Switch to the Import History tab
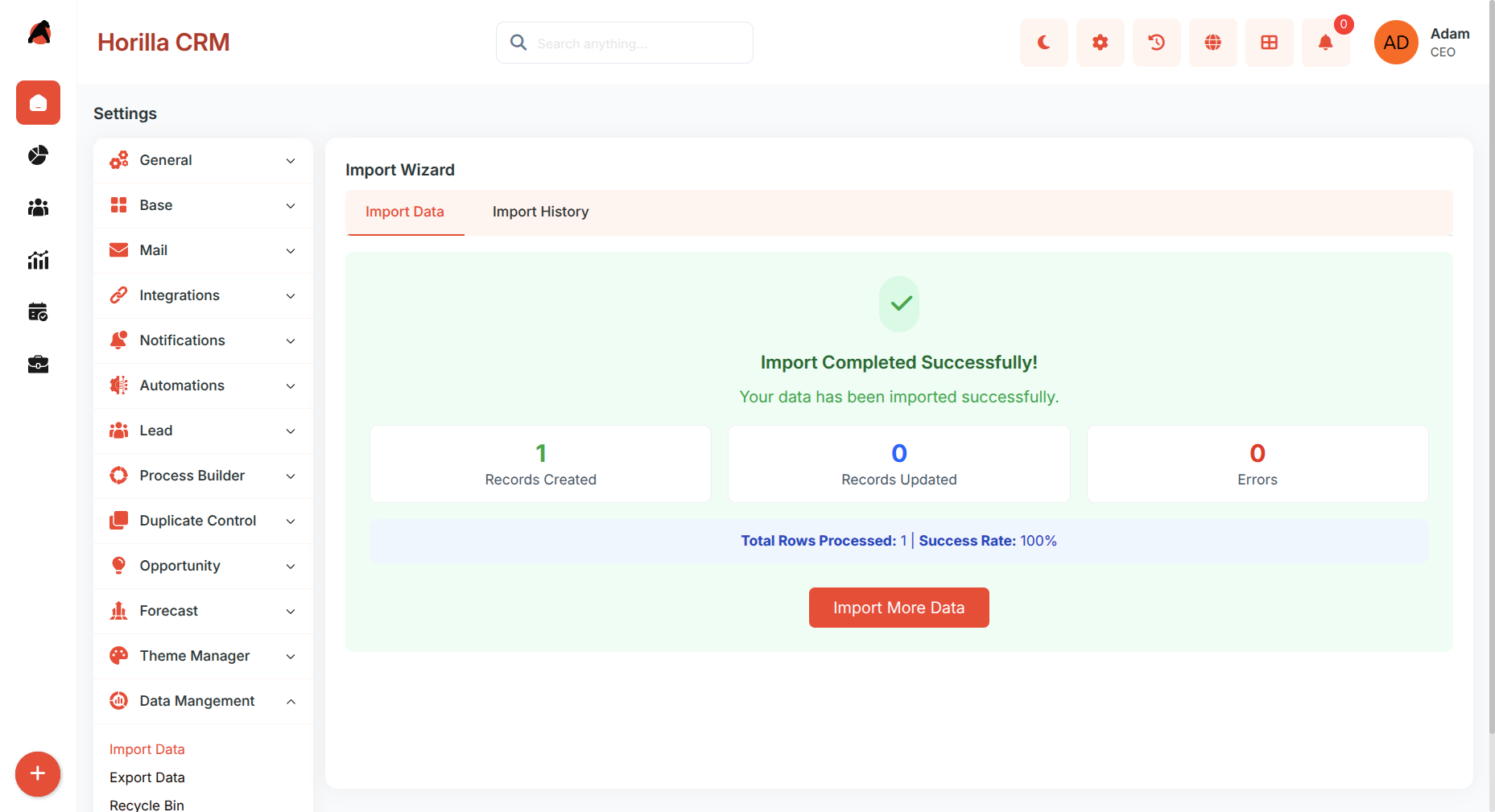The width and height of the screenshot is (1495, 812). (x=541, y=212)
